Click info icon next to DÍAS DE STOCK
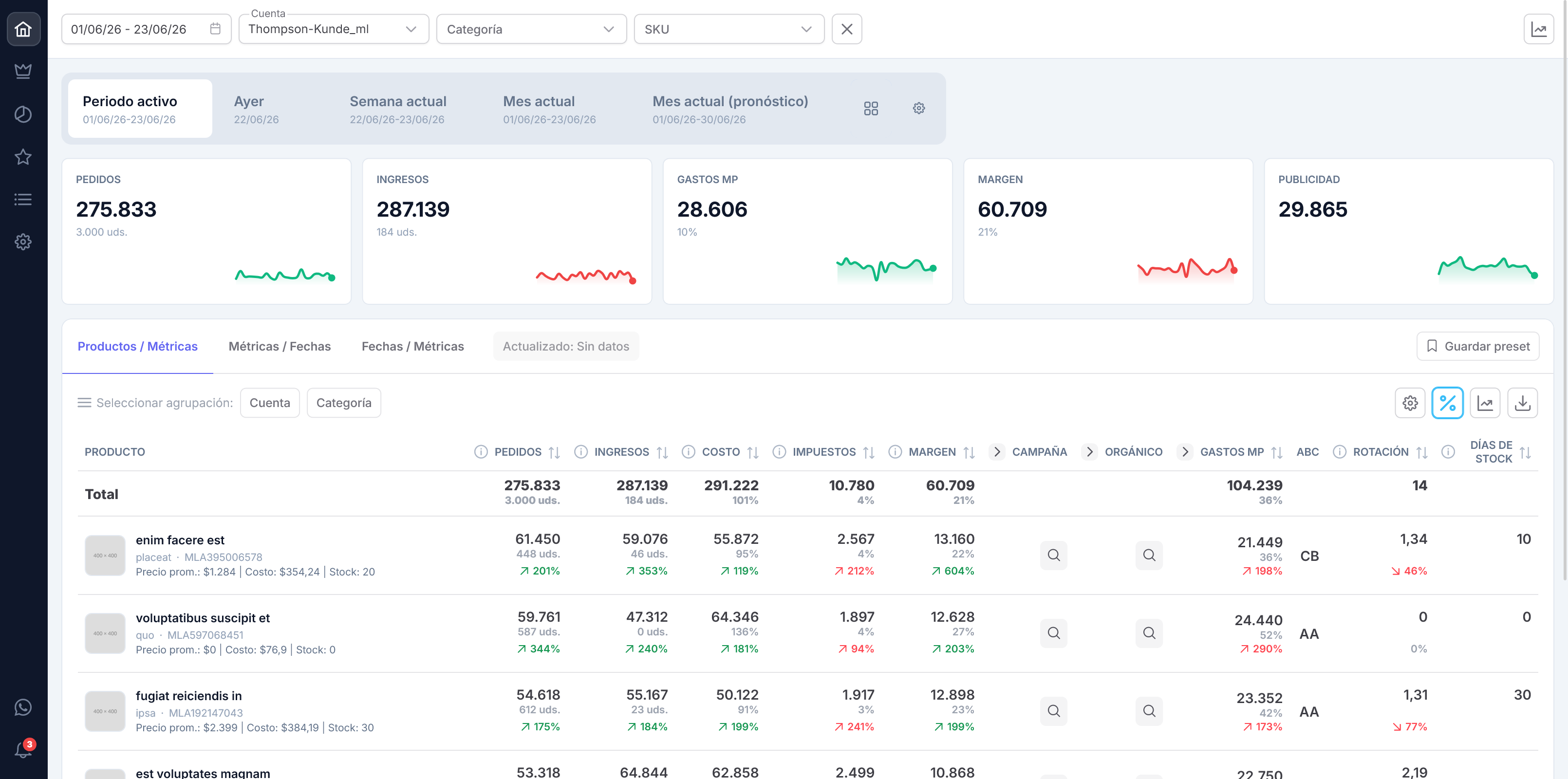 (1448, 452)
